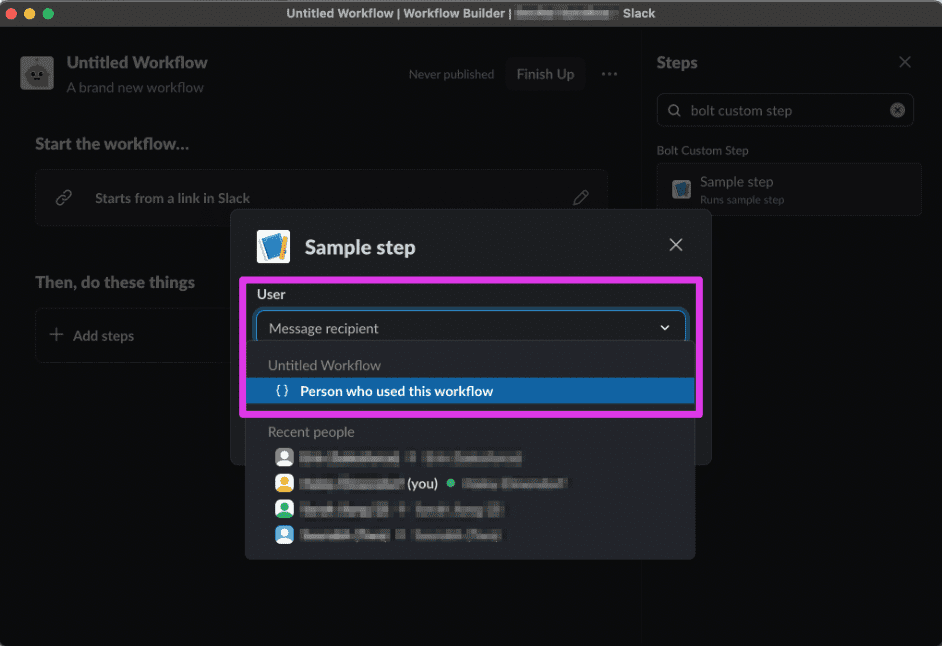Click the Sample step app icon in the dialog header

point(274,246)
